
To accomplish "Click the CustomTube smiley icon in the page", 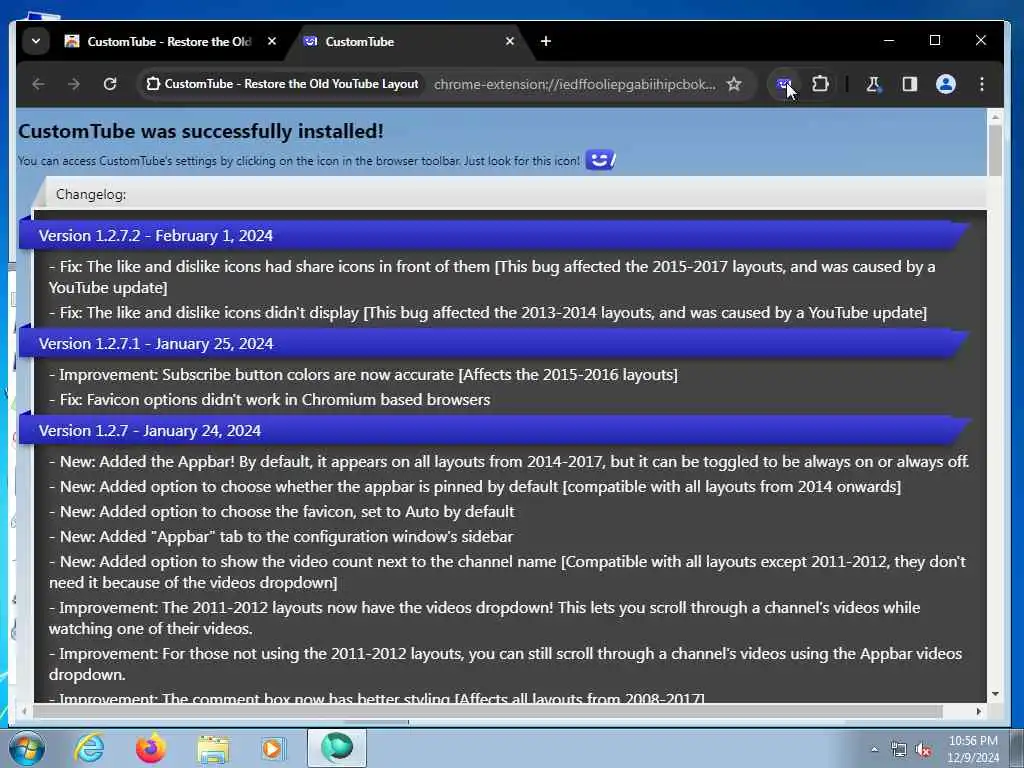I will (x=600, y=160).
